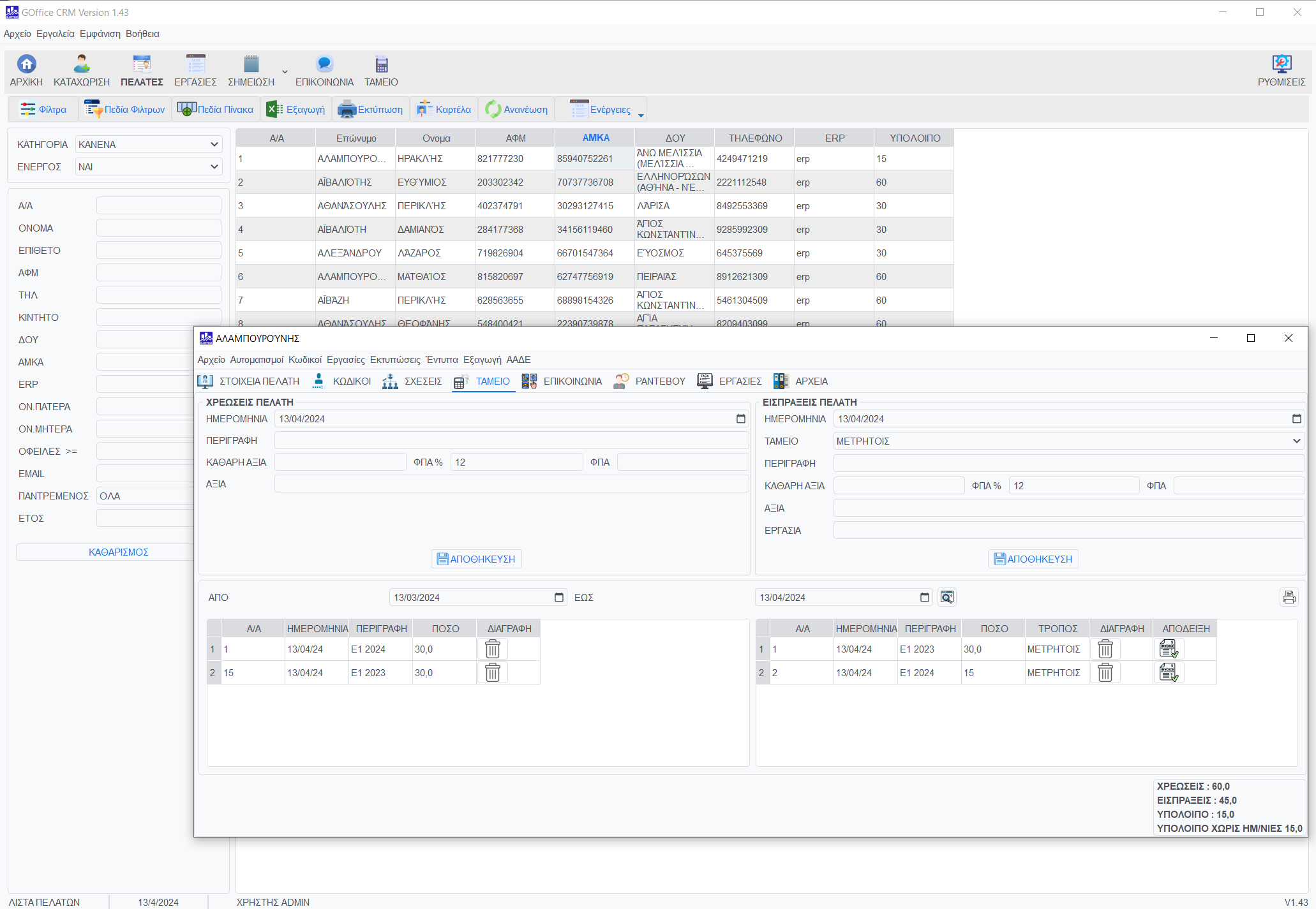The height and width of the screenshot is (909, 1316).
Task: Delete charge row Ε1 2023
Action: pyautogui.click(x=493, y=672)
